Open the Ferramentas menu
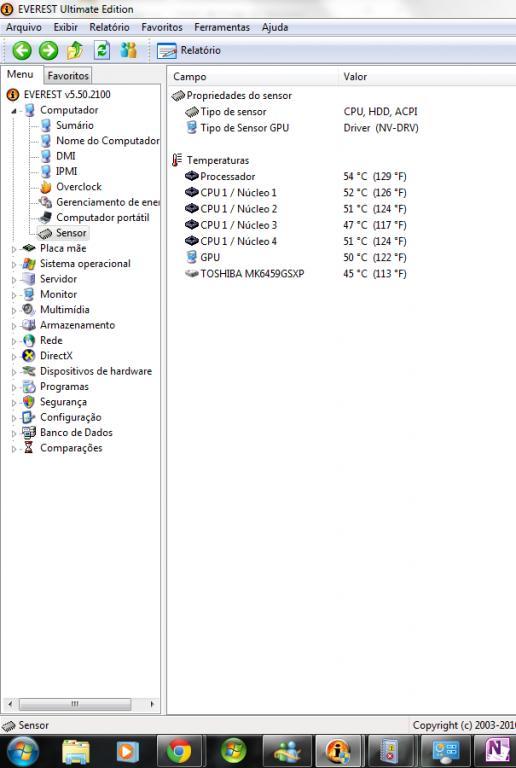The height and width of the screenshot is (768, 516). click(x=222, y=27)
